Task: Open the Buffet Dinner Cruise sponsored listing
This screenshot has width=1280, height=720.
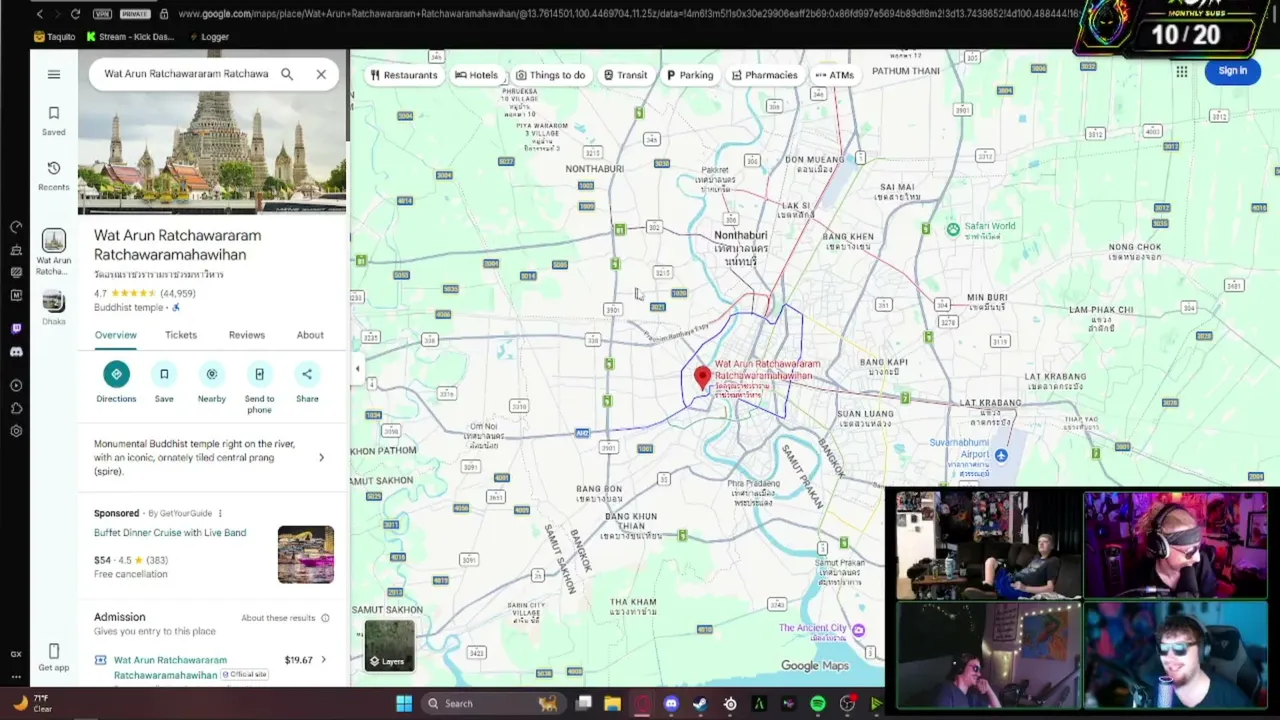Action: coord(170,533)
